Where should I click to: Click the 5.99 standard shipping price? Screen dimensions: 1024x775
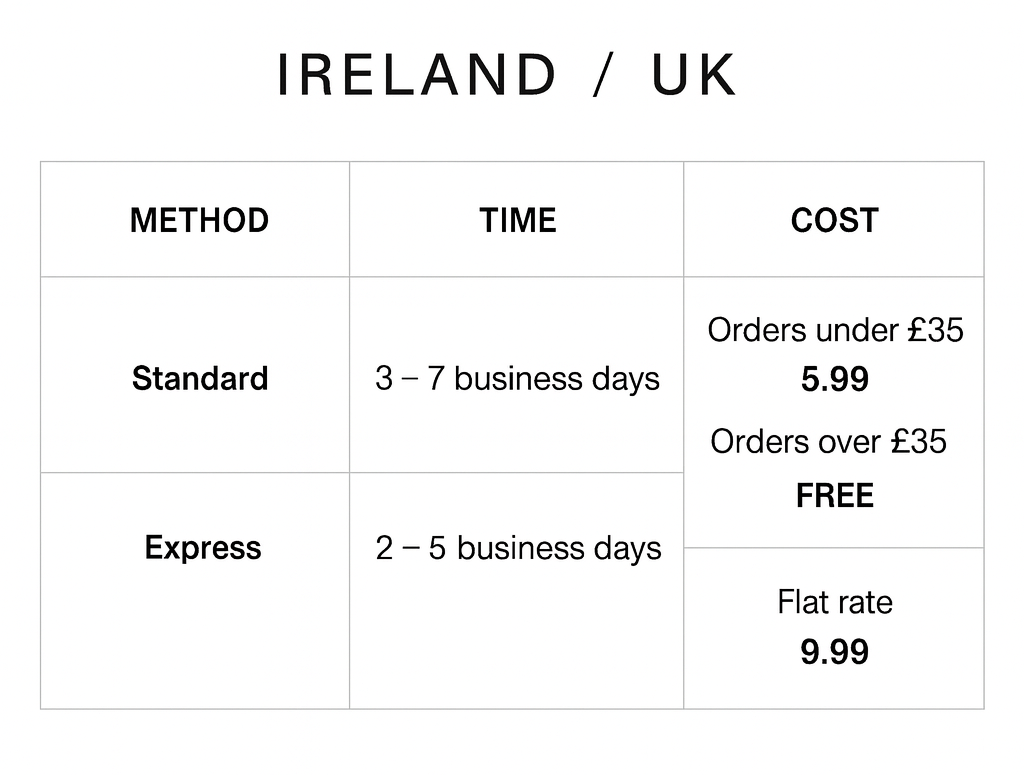(835, 380)
